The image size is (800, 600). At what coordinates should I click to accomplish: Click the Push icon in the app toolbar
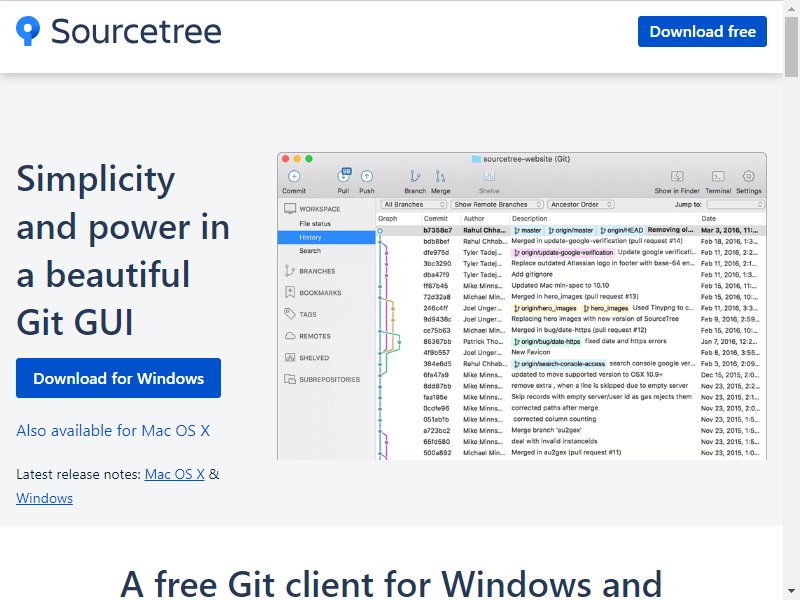click(x=366, y=177)
